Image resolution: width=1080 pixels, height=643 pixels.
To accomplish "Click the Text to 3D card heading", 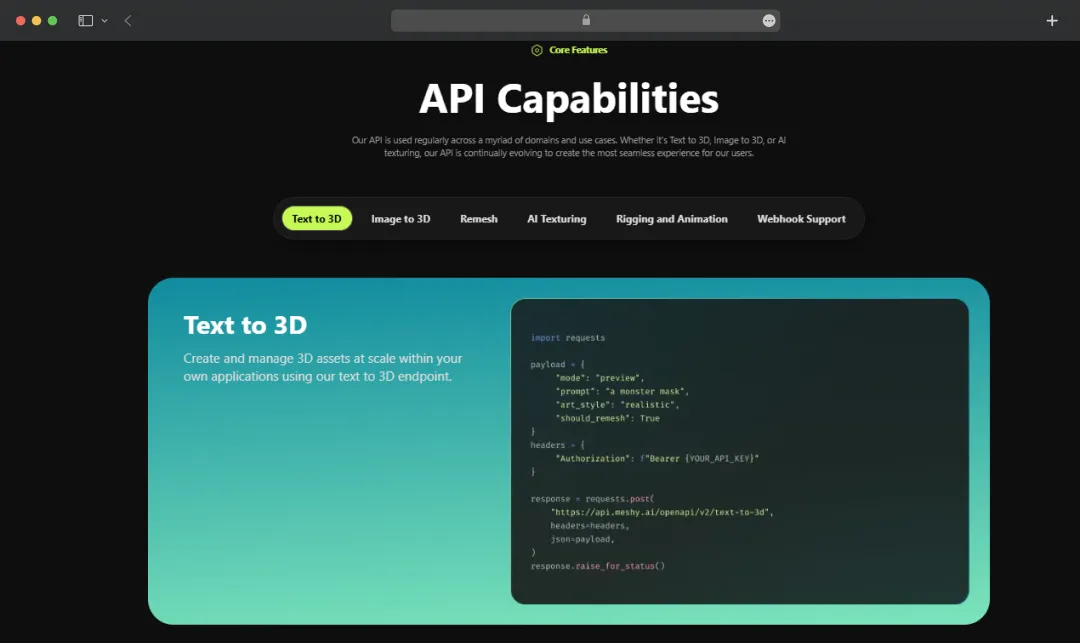I will [245, 325].
